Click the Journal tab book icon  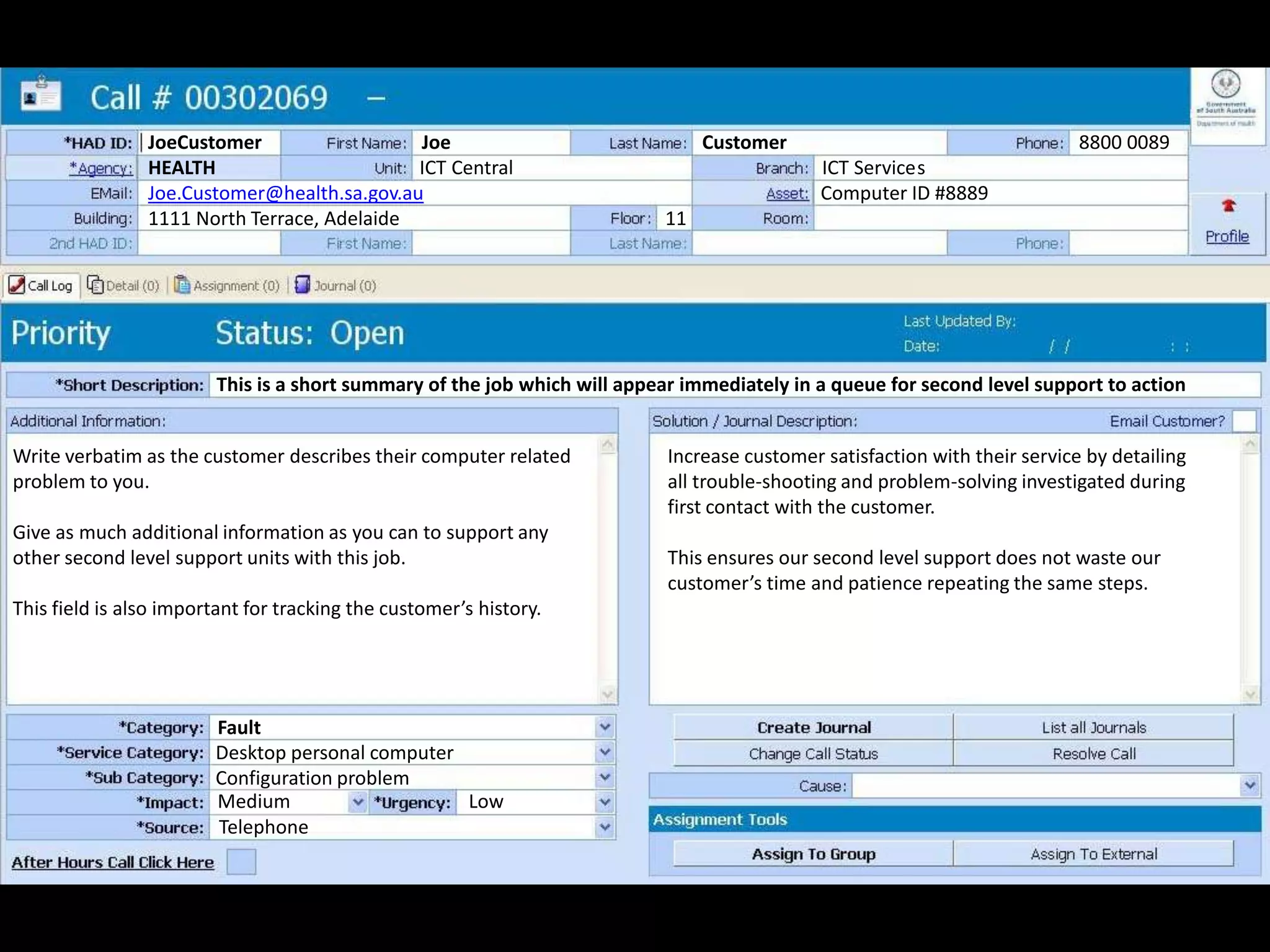coord(302,285)
